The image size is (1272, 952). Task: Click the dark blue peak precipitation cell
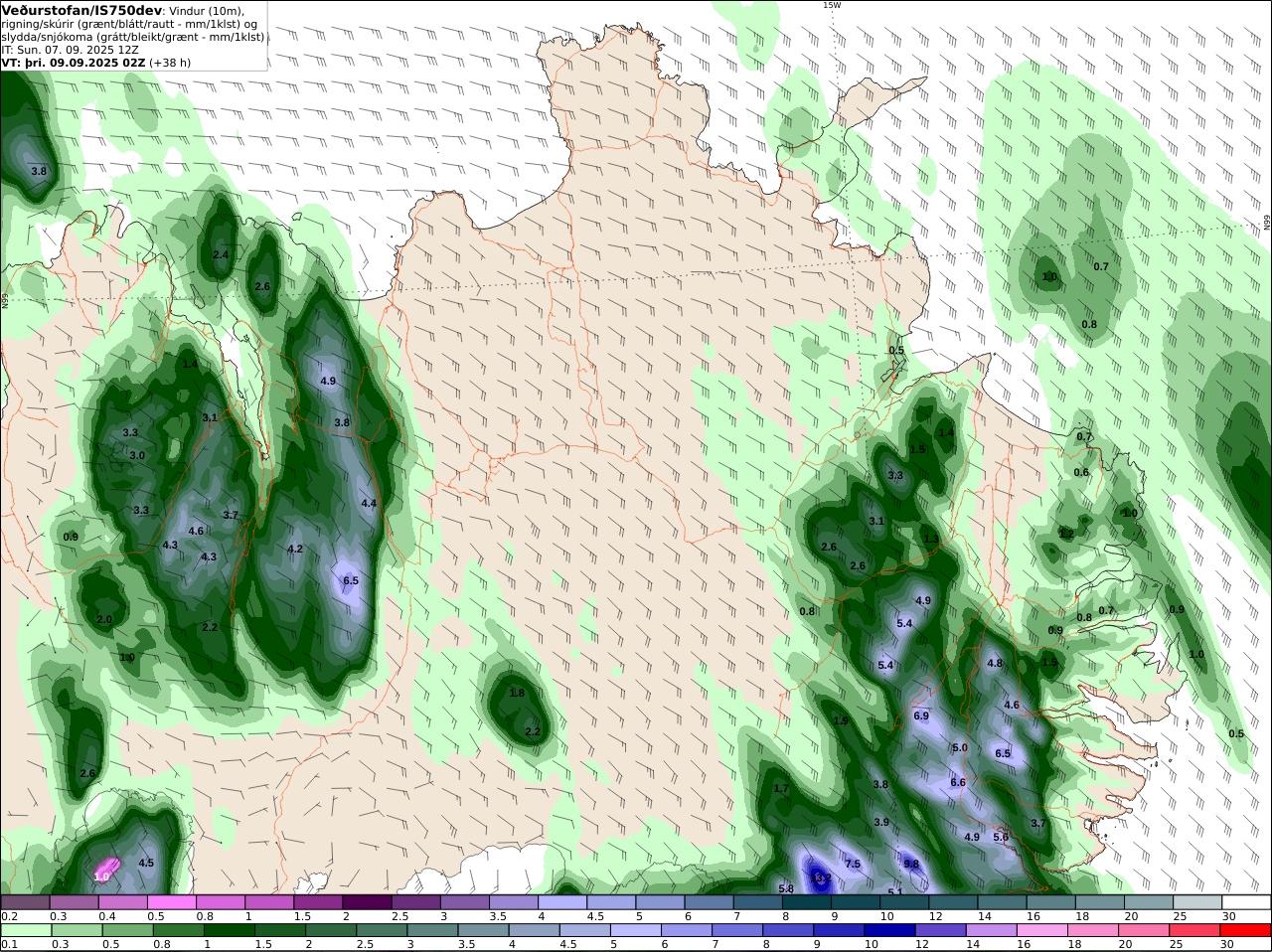click(819, 877)
